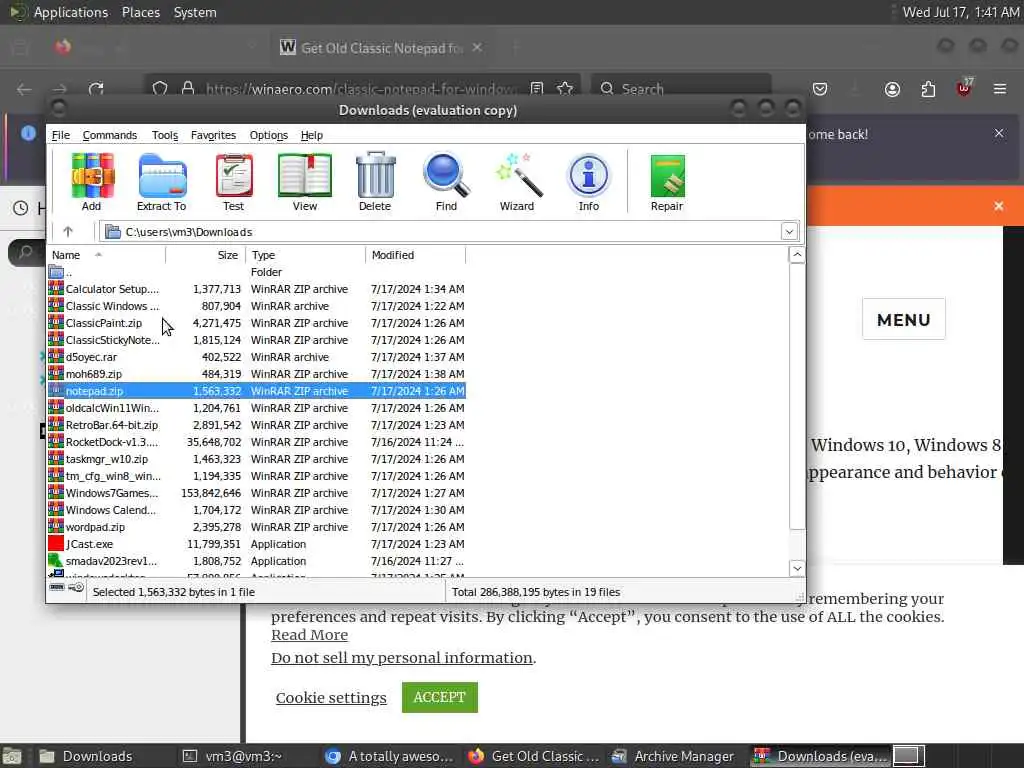Expand the path address dropdown
The height and width of the screenshot is (768, 1024).
point(790,231)
